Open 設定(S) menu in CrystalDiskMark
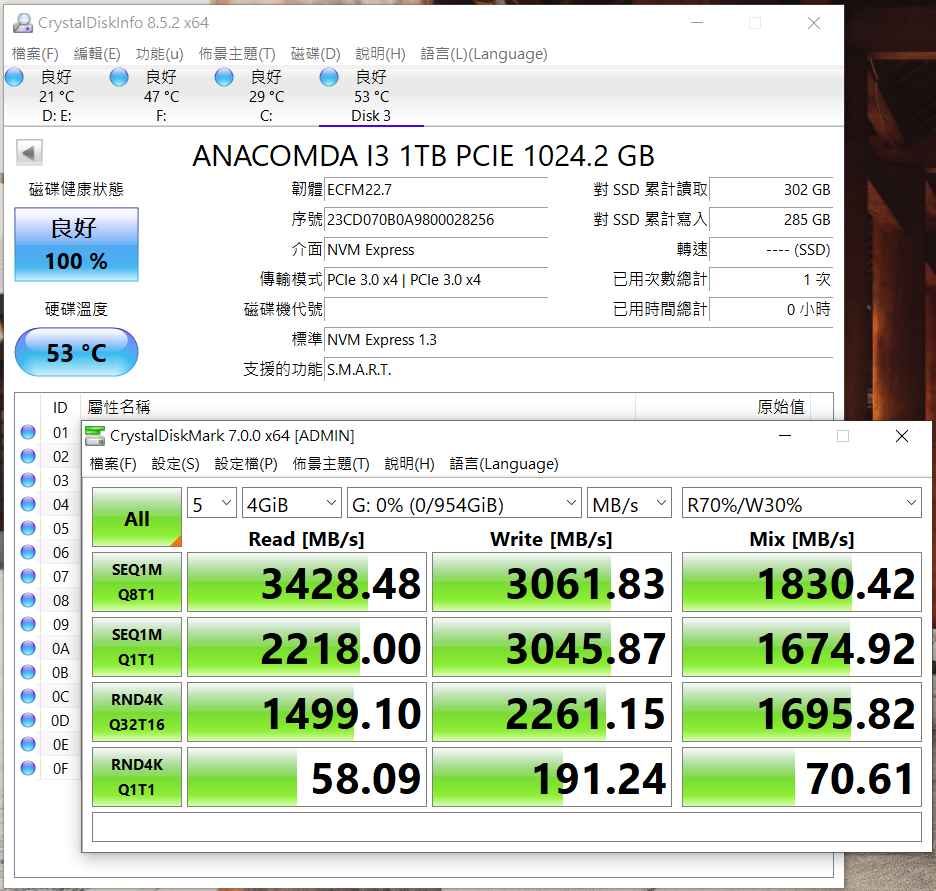936x891 pixels. click(x=176, y=464)
